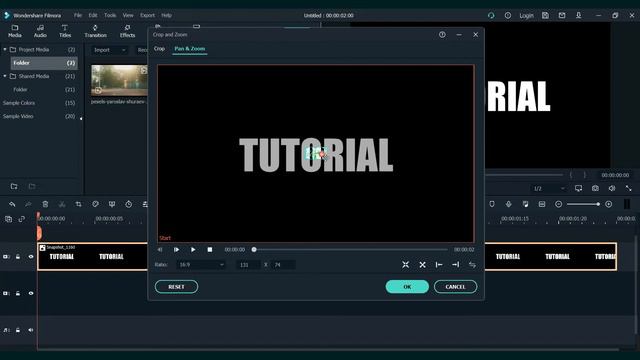Image resolution: width=640 pixels, height=360 pixels.
Task: Click the Add track icon above track headers
Action: coord(8,219)
